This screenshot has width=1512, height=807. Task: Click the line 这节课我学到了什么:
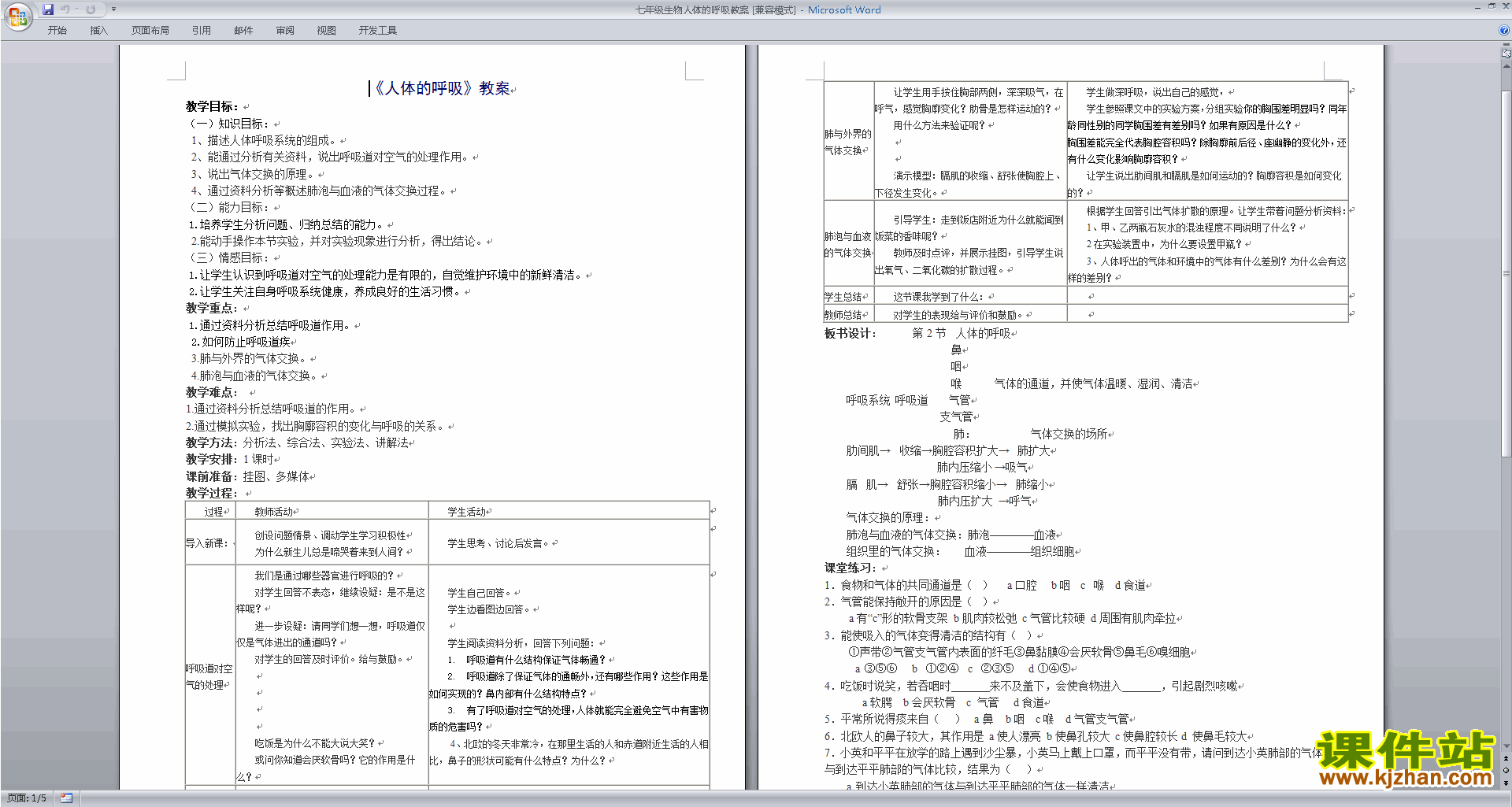[x=940, y=297]
